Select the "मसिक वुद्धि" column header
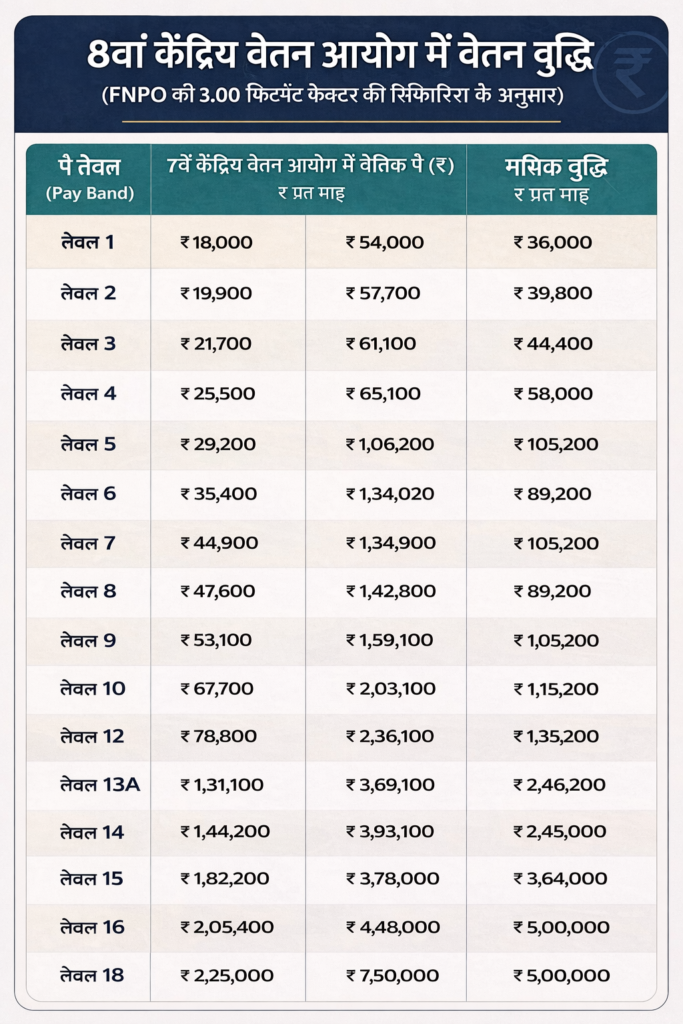Screen dimensions: 683x1024 [x=561, y=178]
